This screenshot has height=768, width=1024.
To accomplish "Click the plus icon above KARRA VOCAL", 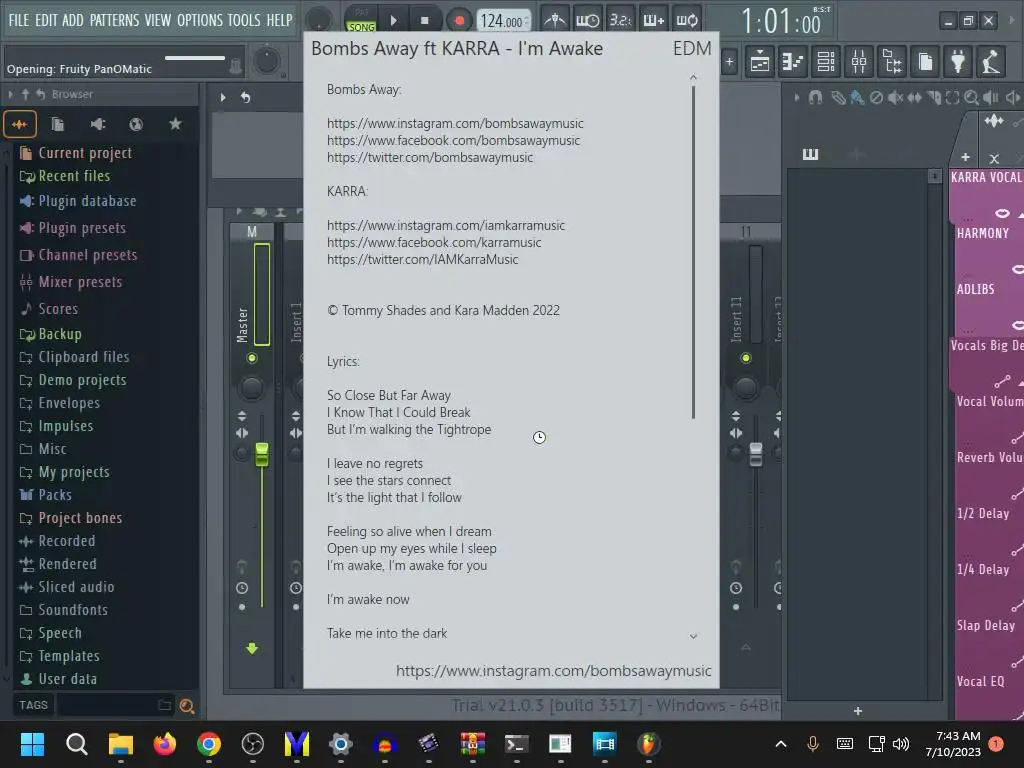I will [965, 157].
